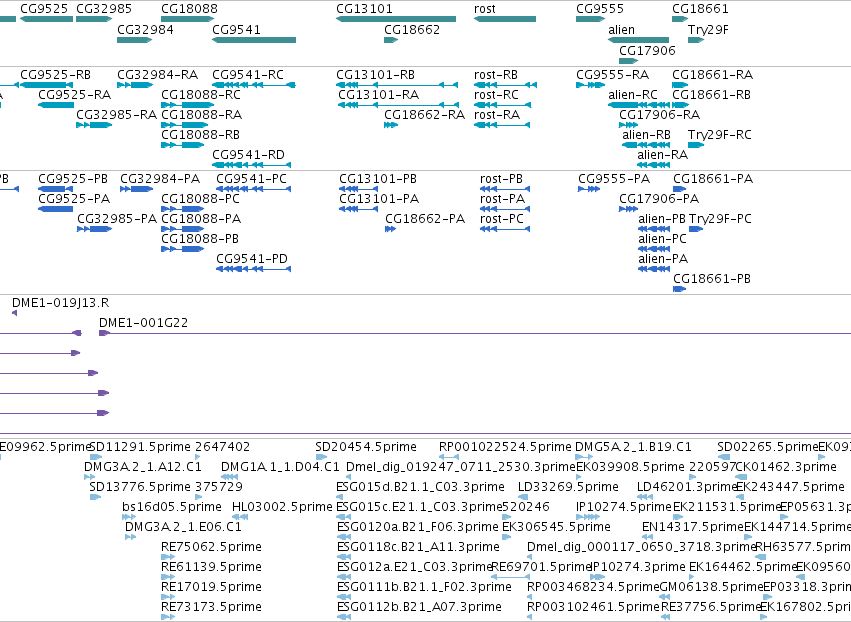Click transcript label rost-RC
This screenshot has height=622, width=851.
tap(496, 95)
